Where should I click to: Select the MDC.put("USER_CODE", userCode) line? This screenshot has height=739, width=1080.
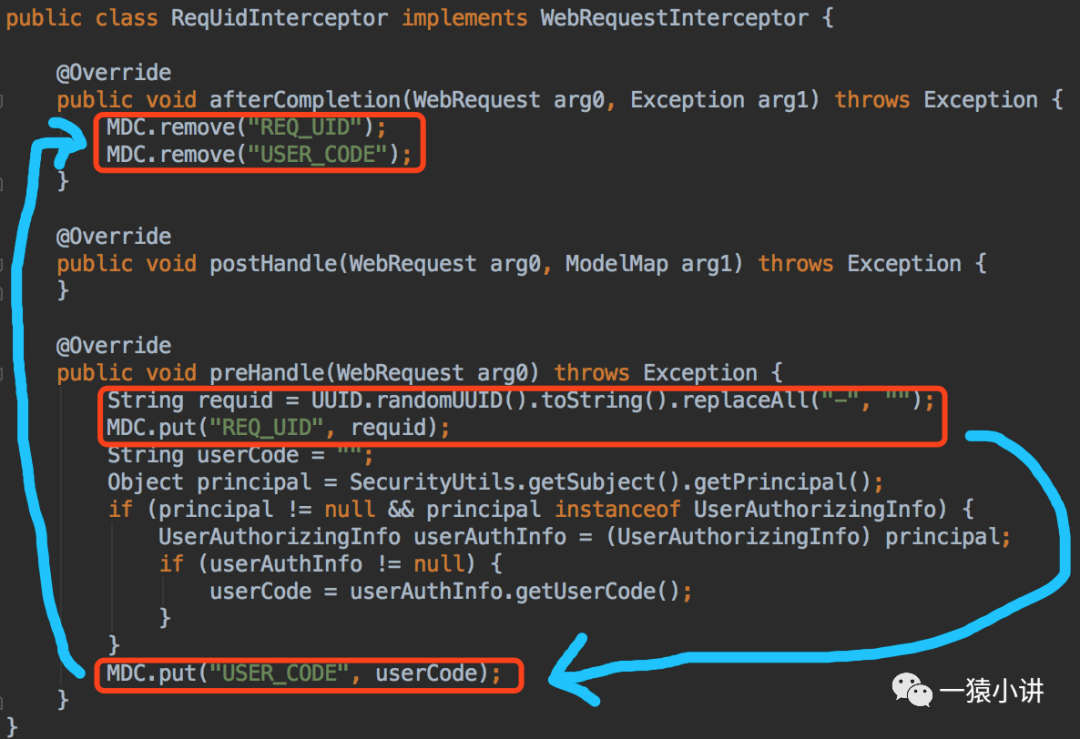pos(303,673)
